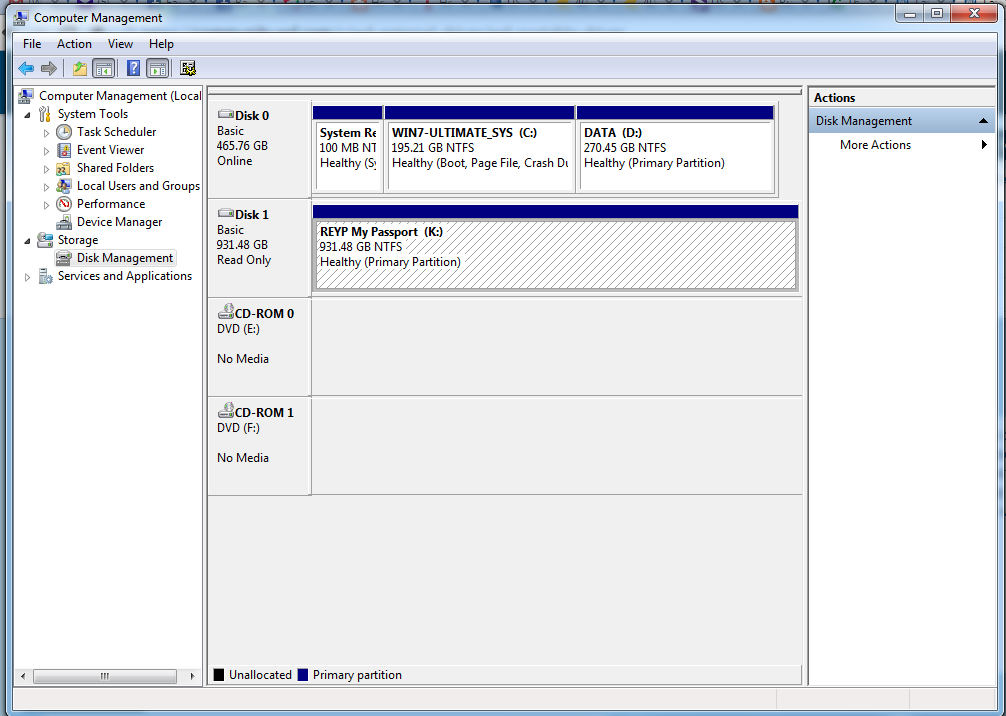Expand the Services and Applications node
This screenshot has height=716, width=1006.
click(x=28, y=277)
